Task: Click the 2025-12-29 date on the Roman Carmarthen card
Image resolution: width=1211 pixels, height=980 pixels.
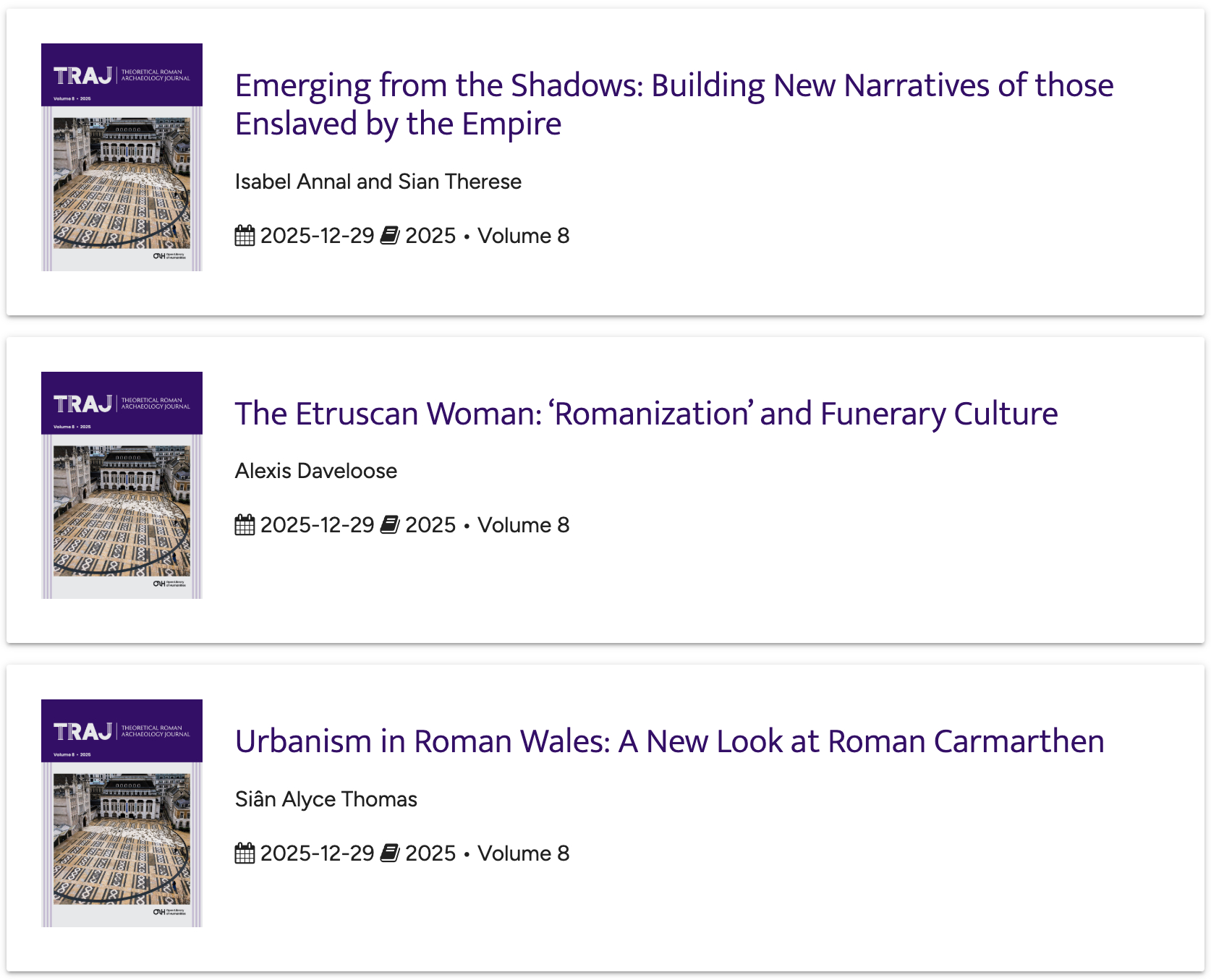Action: click(317, 853)
